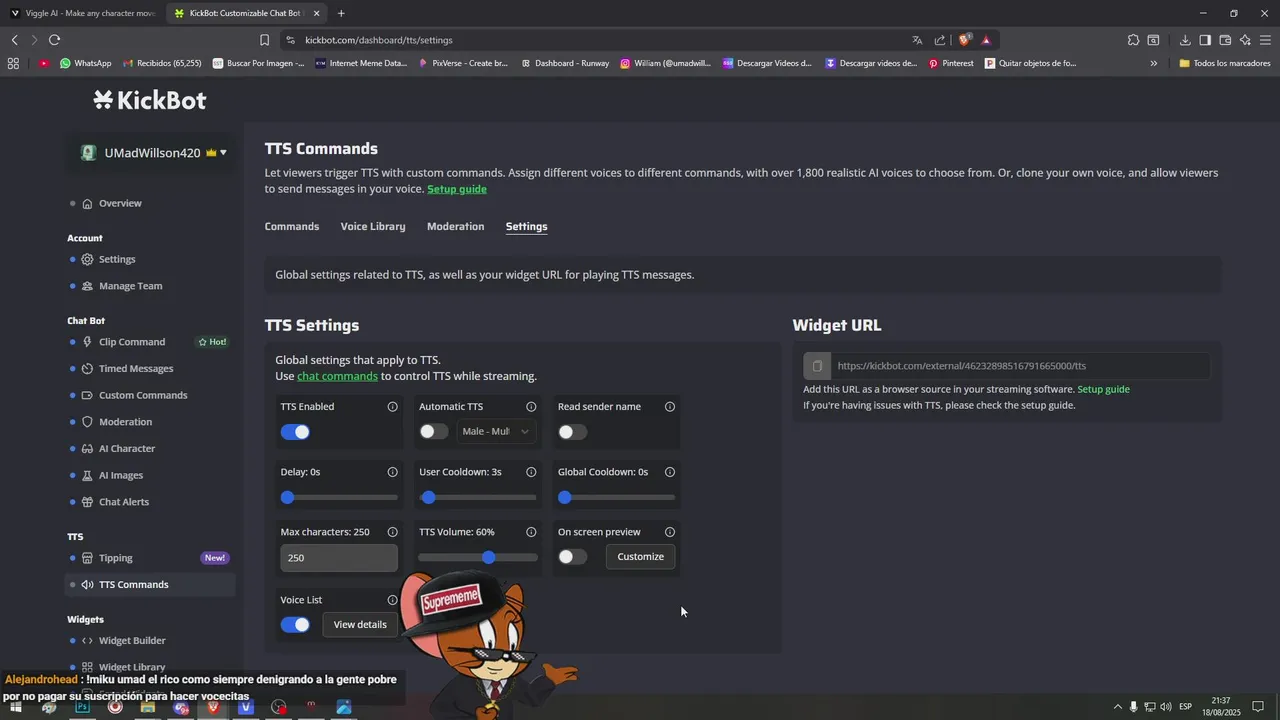Click the translate page icon
The width and height of the screenshot is (1280, 720).
click(x=917, y=40)
